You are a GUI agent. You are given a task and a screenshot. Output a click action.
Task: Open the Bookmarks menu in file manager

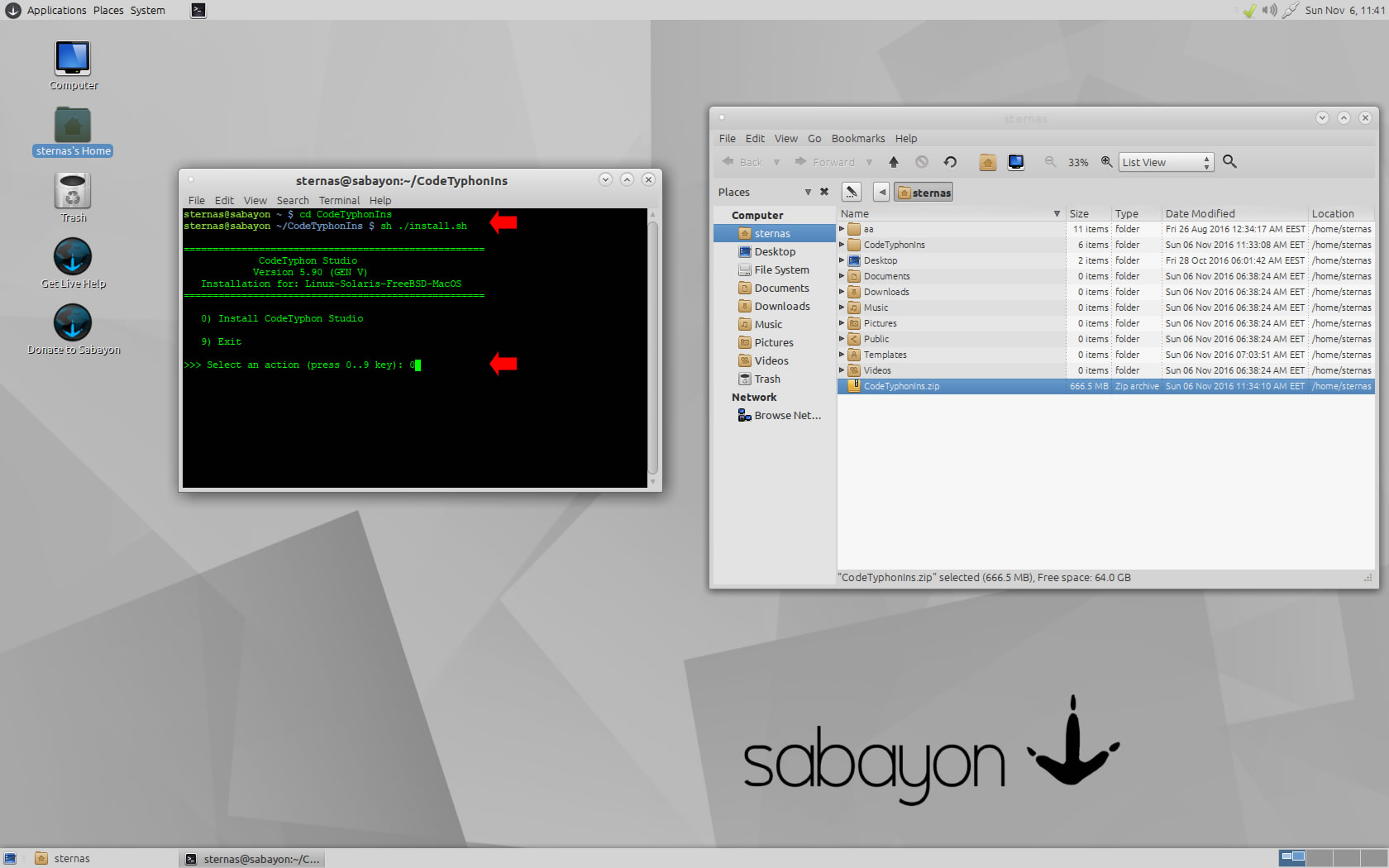[857, 138]
